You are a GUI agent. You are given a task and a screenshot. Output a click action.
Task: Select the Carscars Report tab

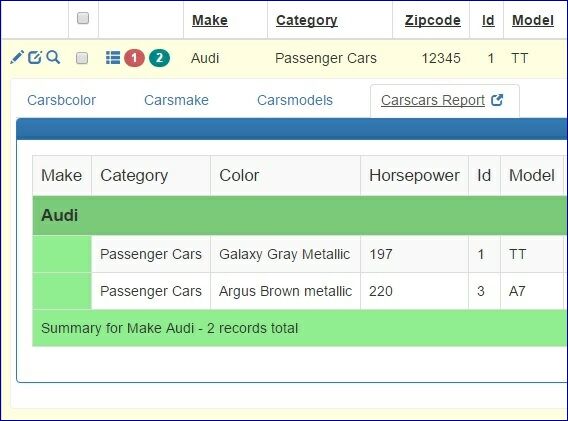click(433, 100)
